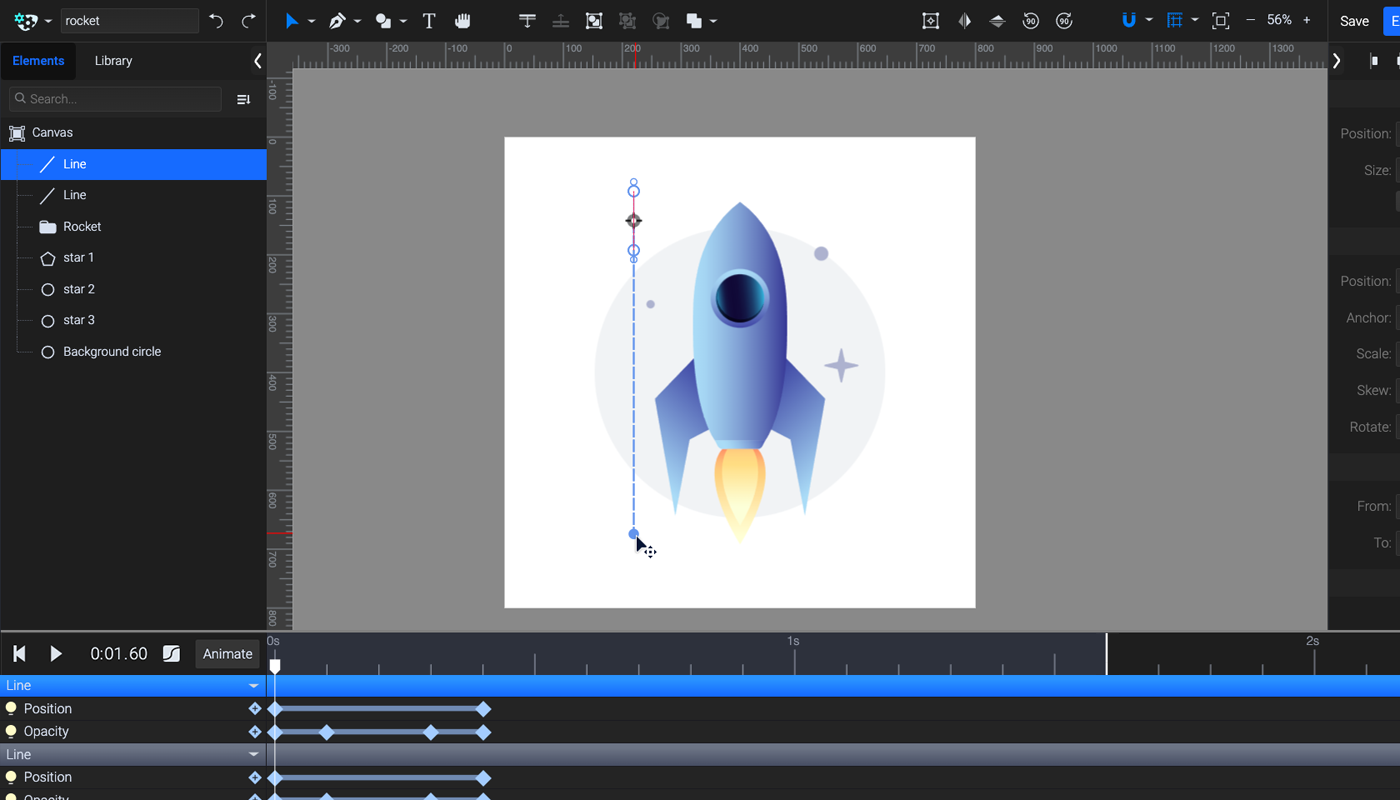This screenshot has width=1400, height=800.
Task: Rotate 90 degrees clockwise
Action: [1064, 21]
